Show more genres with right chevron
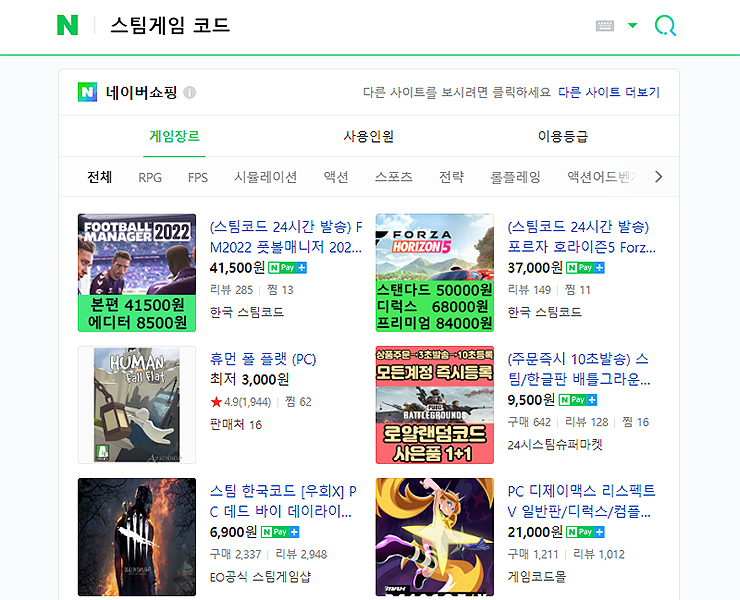The image size is (740, 600). click(659, 177)
